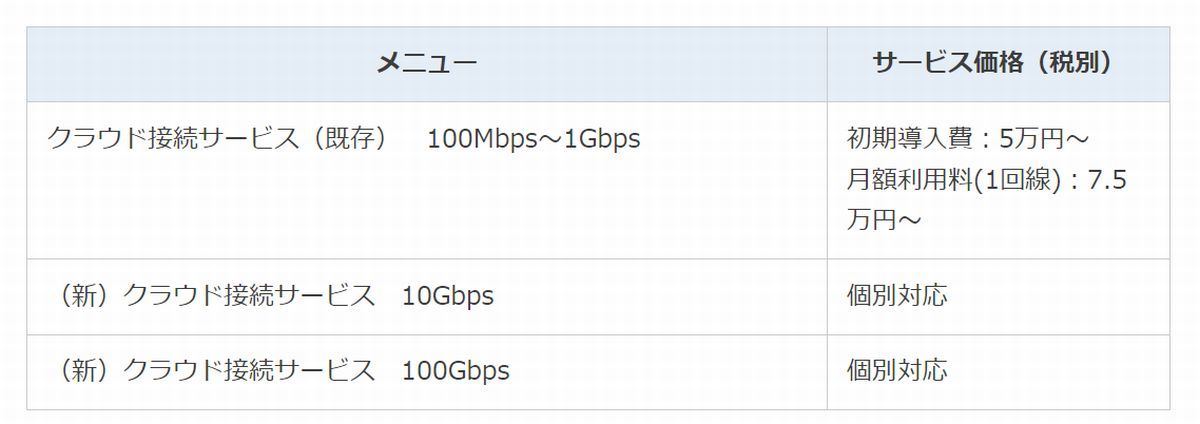Viewport: 1200px width, 424px height.
Task: Click （新） label in the 100Gbps row
Action: tap(84, 371)
